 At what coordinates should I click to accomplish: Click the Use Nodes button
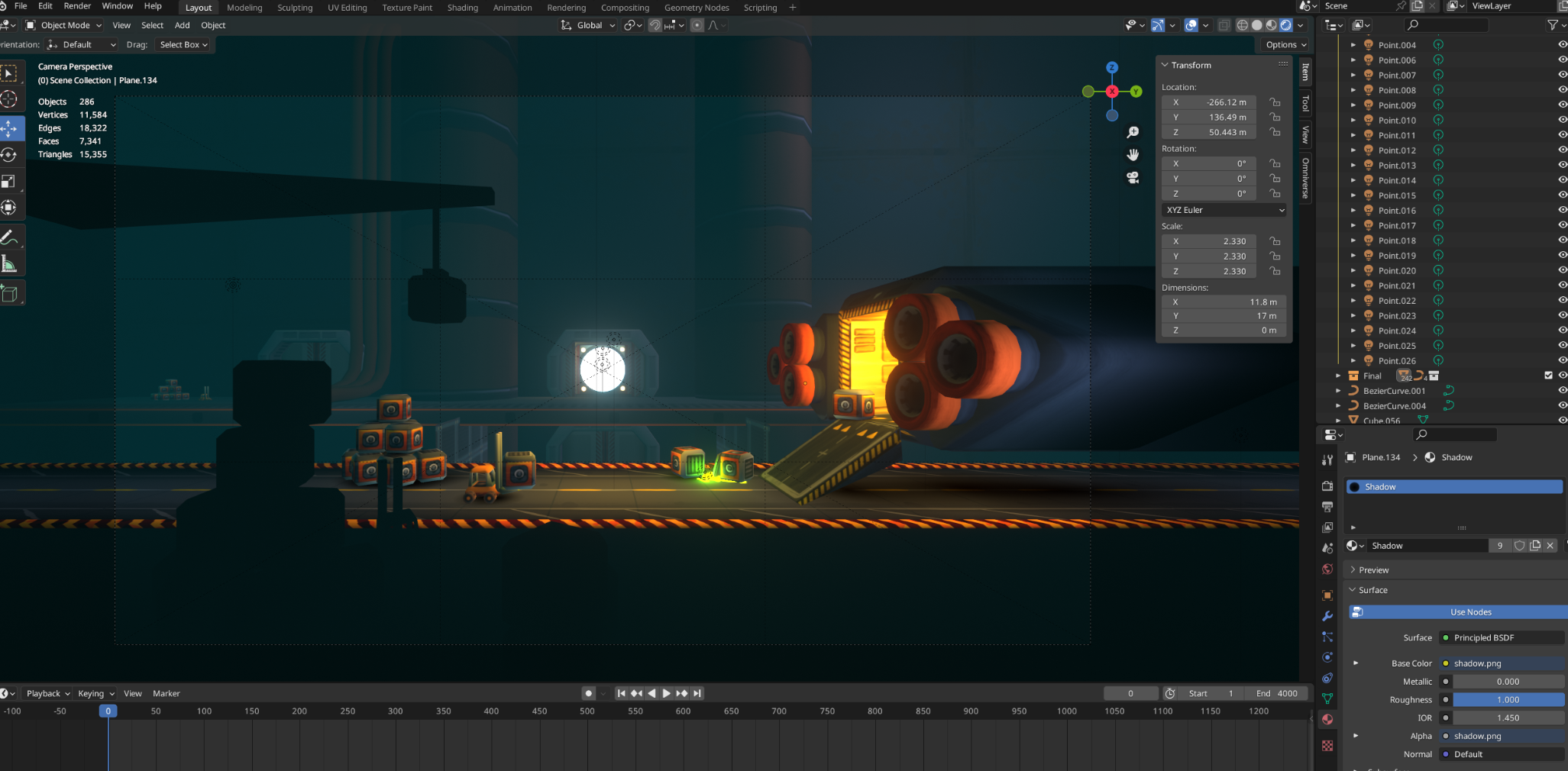coord(1470,612)
